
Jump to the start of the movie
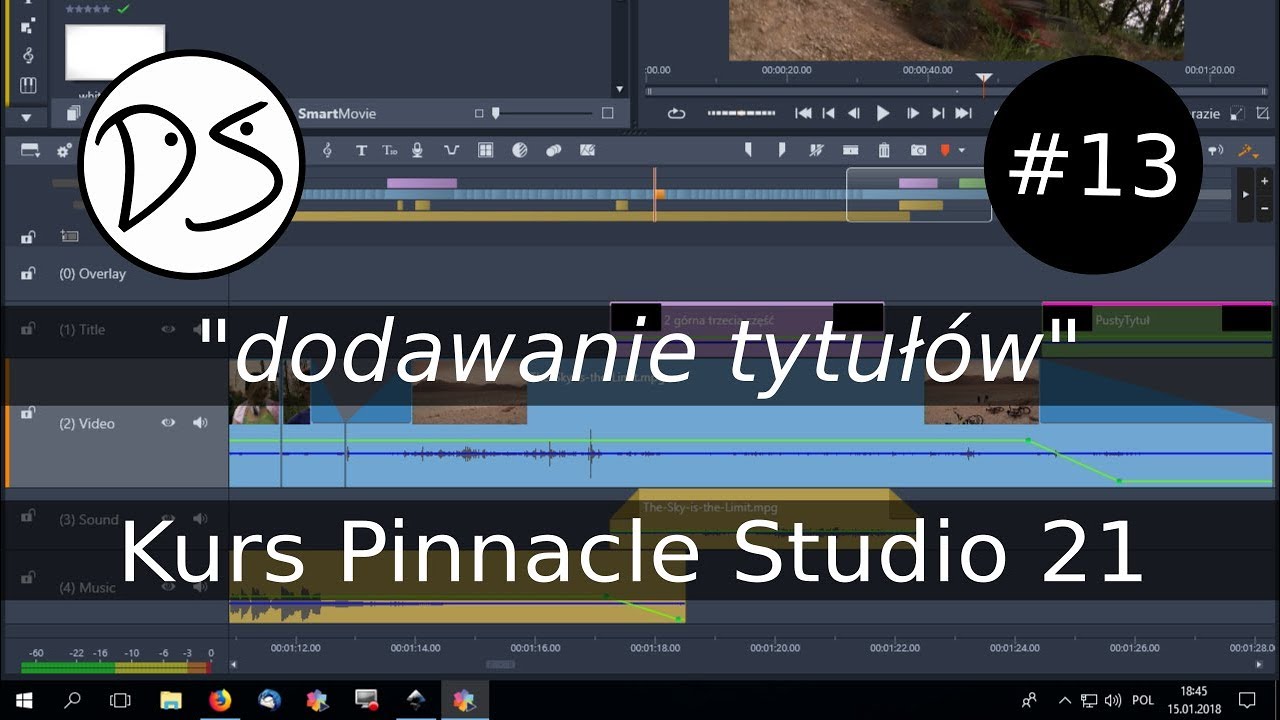(803, 114)
